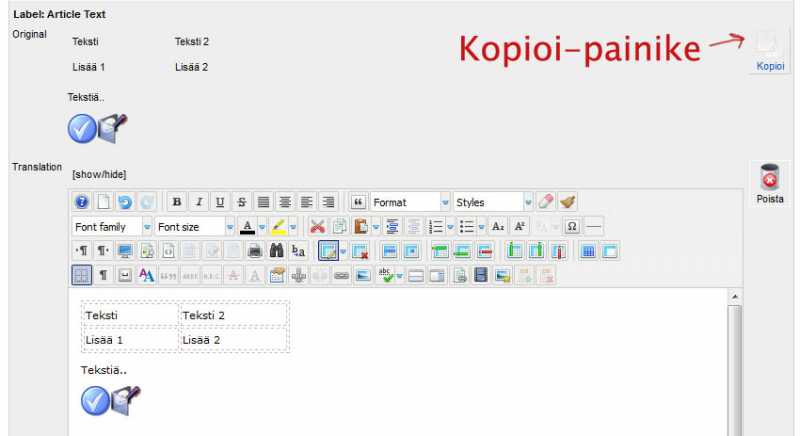
Task: Open the Font size dropdown
Action: (195, 227)
